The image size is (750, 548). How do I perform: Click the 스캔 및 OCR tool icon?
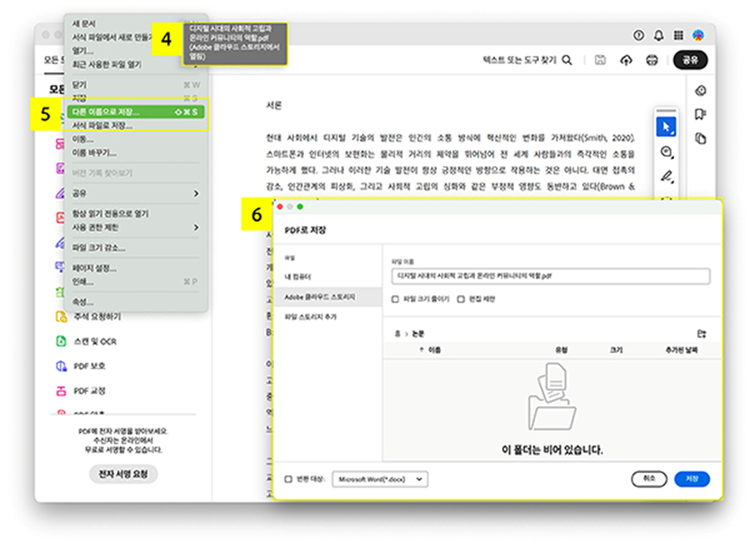coord(61,341)
